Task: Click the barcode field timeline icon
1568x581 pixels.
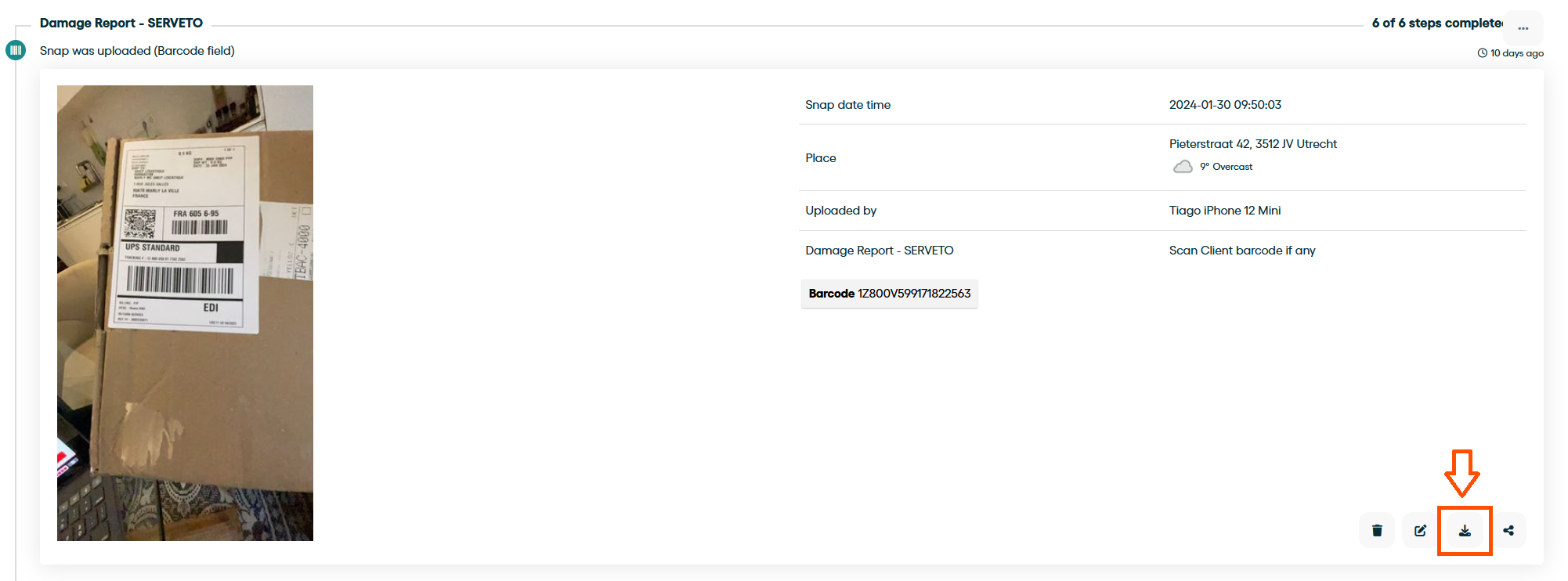Action: [16, 50]
